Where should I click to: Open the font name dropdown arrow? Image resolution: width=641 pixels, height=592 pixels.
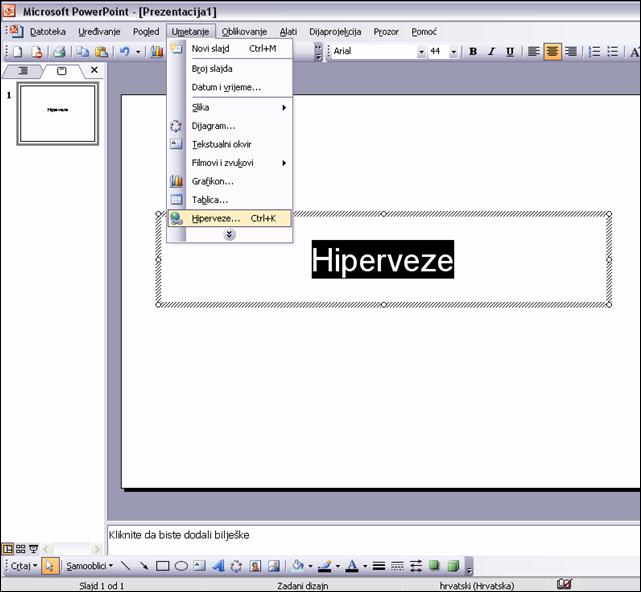pyautogui.click(x=421, y=52)
